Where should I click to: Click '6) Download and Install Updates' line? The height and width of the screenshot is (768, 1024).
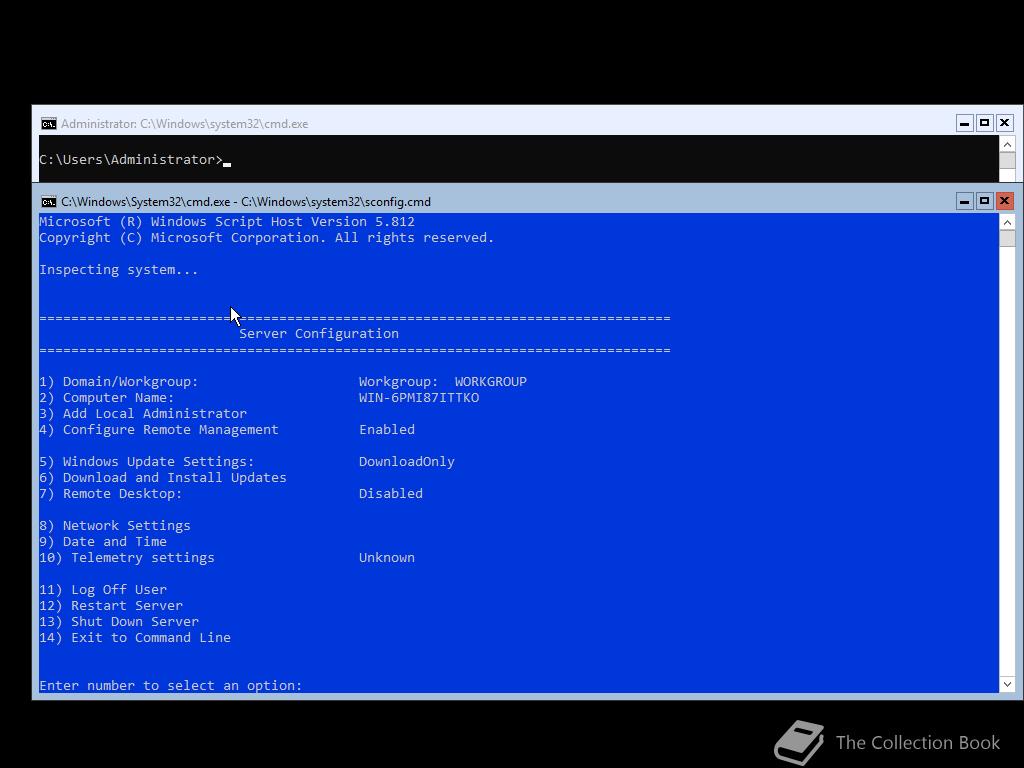click(x=163, y=477)
